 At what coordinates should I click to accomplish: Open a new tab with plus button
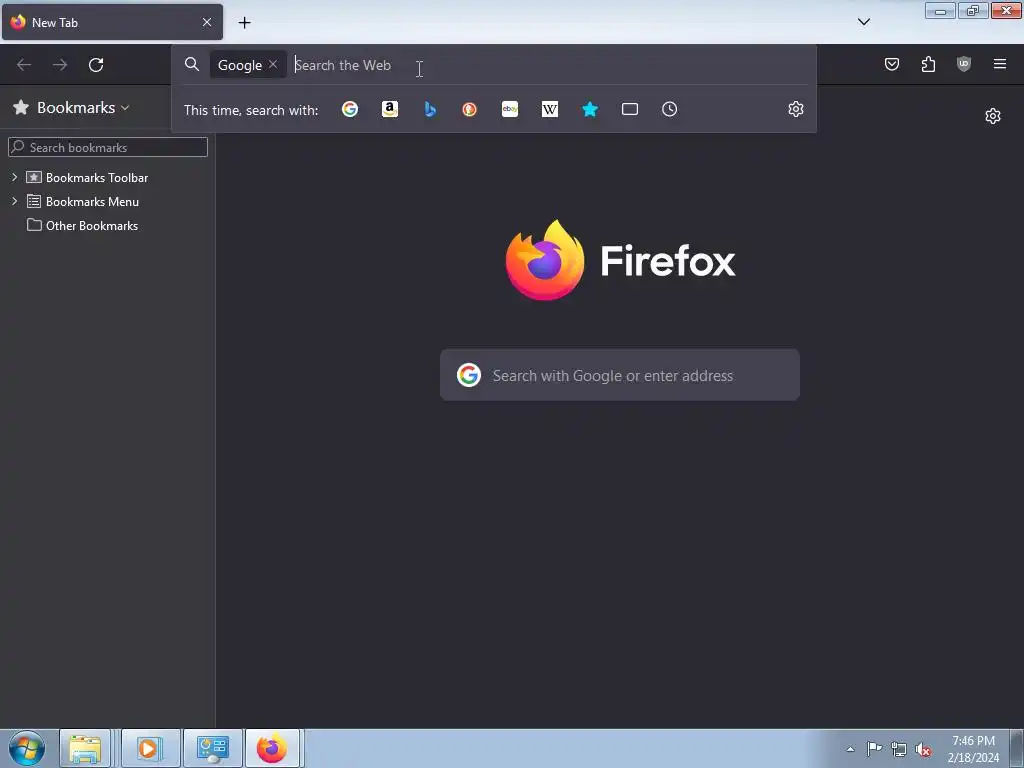[x=244, y=23]
